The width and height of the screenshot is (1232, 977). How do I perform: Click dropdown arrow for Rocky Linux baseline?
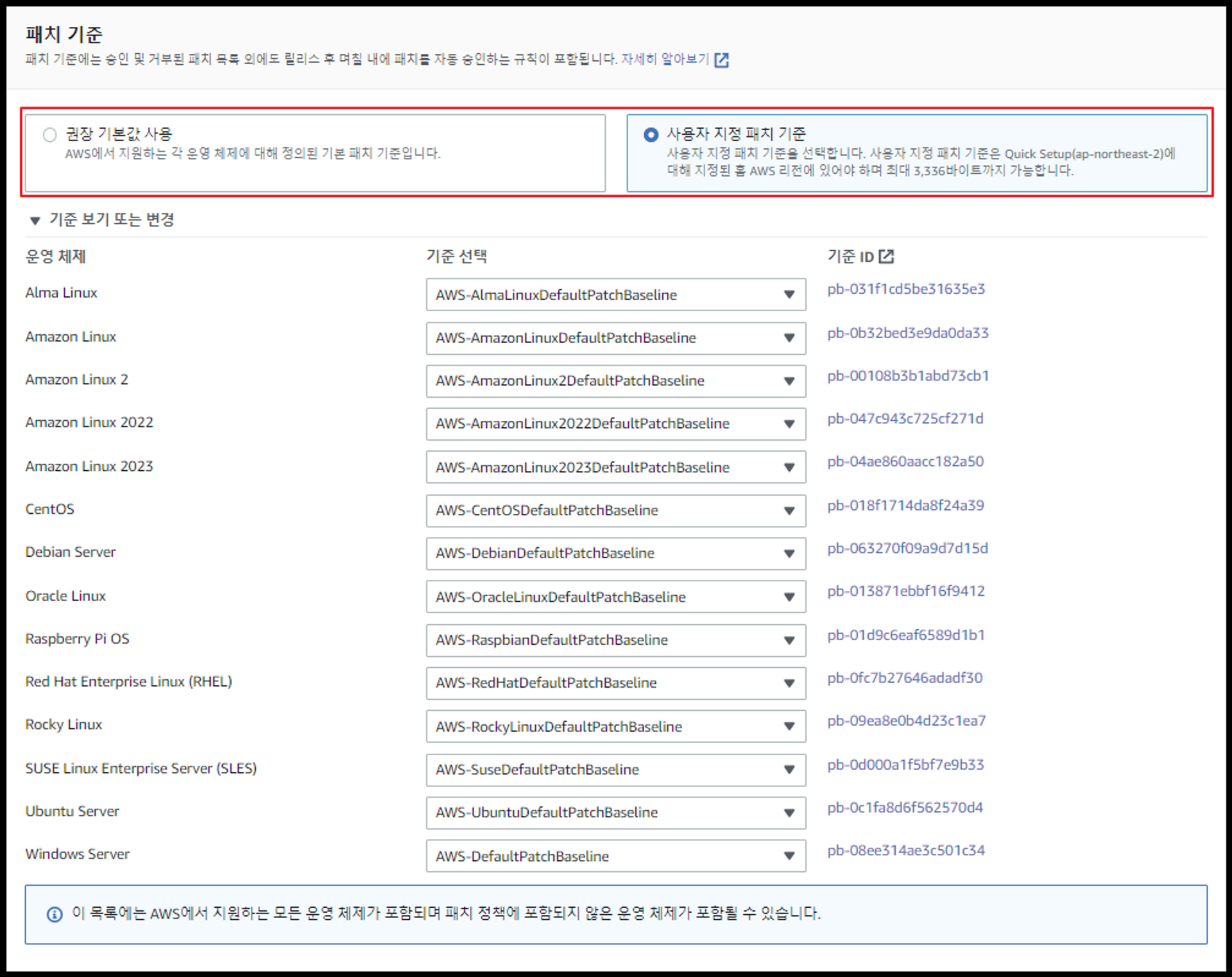pyautogui.click(x=789, y=726)
